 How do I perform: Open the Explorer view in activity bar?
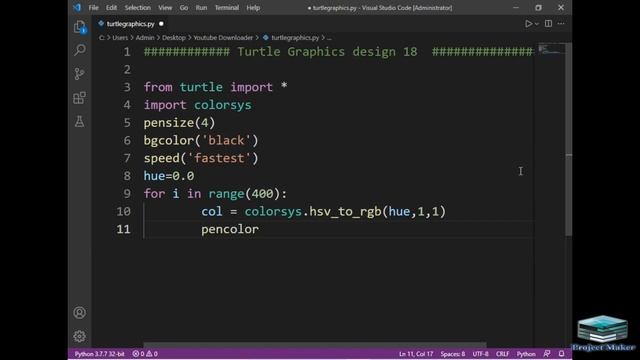coord(80,27)
